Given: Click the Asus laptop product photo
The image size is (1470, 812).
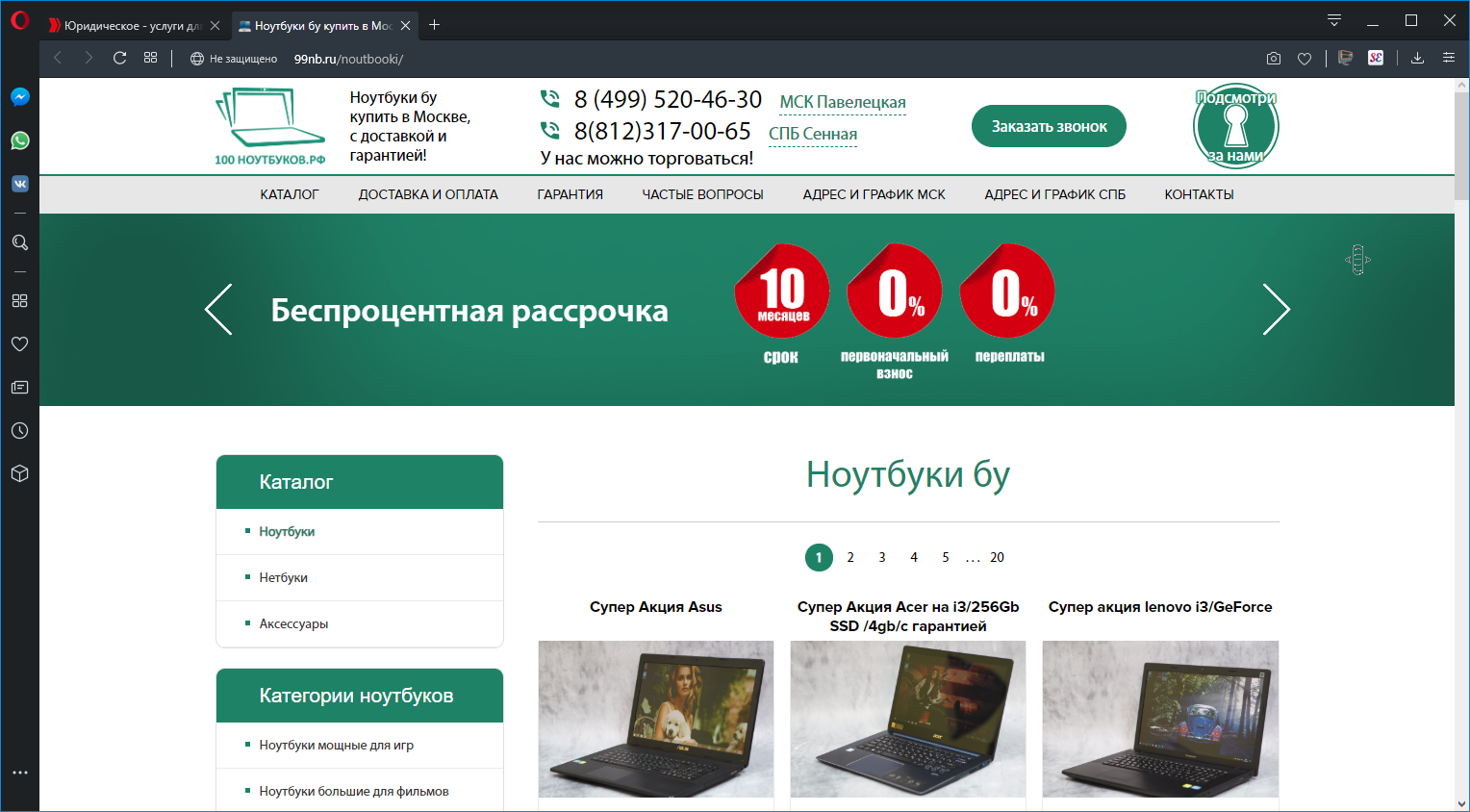Looking at the screenshot, I should pos(656,719).
